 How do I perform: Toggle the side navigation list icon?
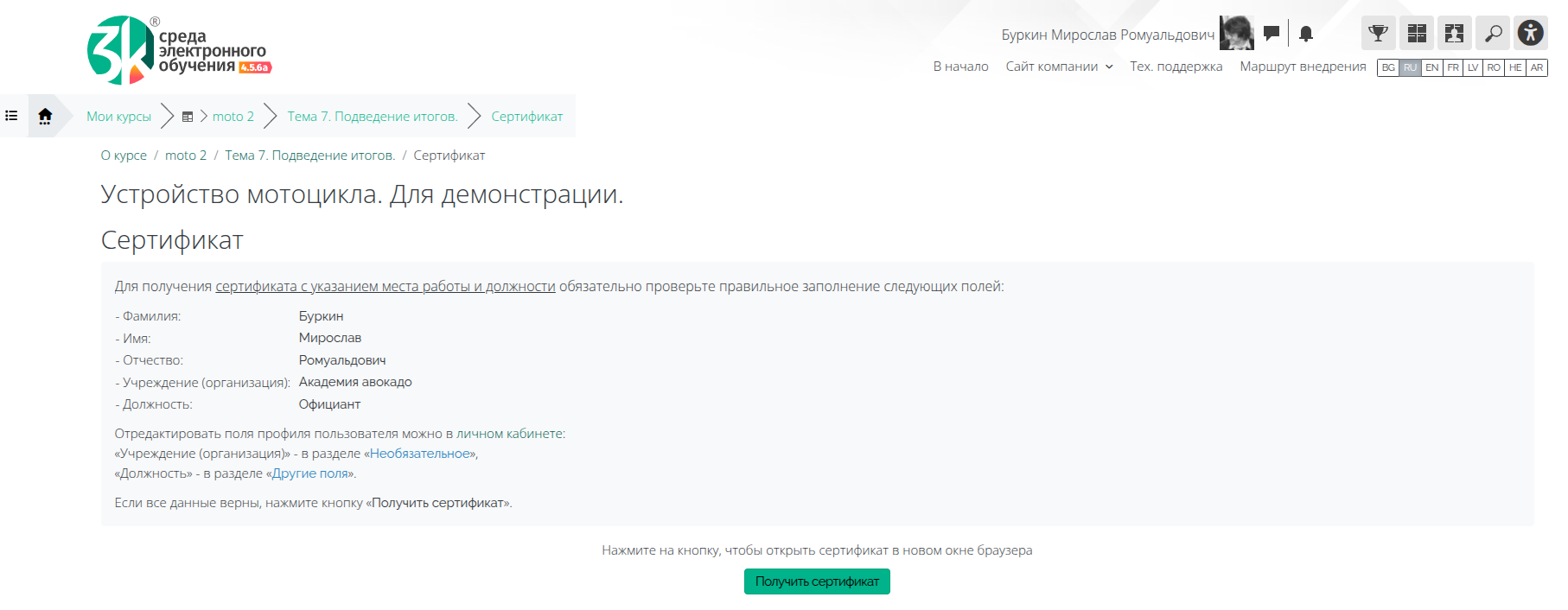coord(12,116)
